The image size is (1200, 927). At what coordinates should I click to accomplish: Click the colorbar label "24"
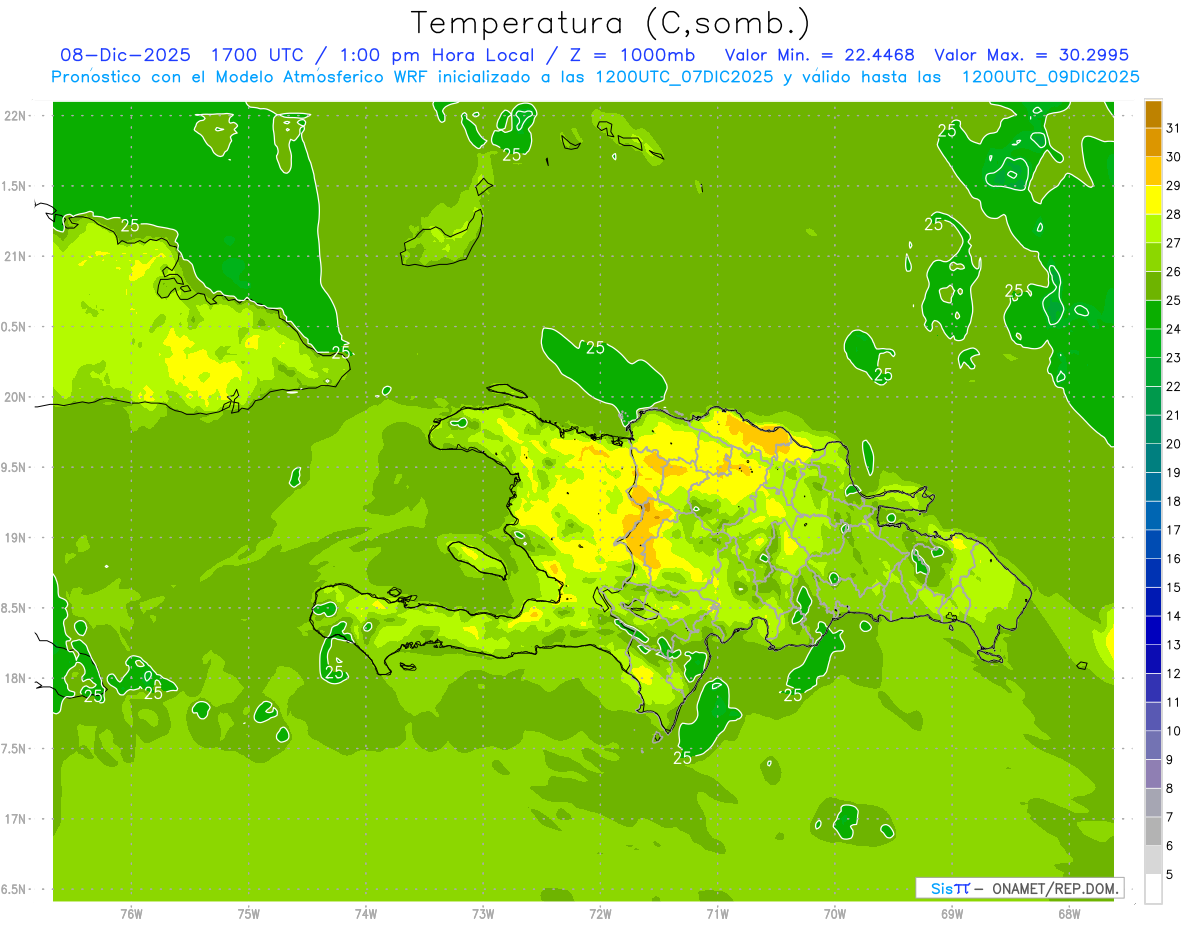tap(1173, 329)
